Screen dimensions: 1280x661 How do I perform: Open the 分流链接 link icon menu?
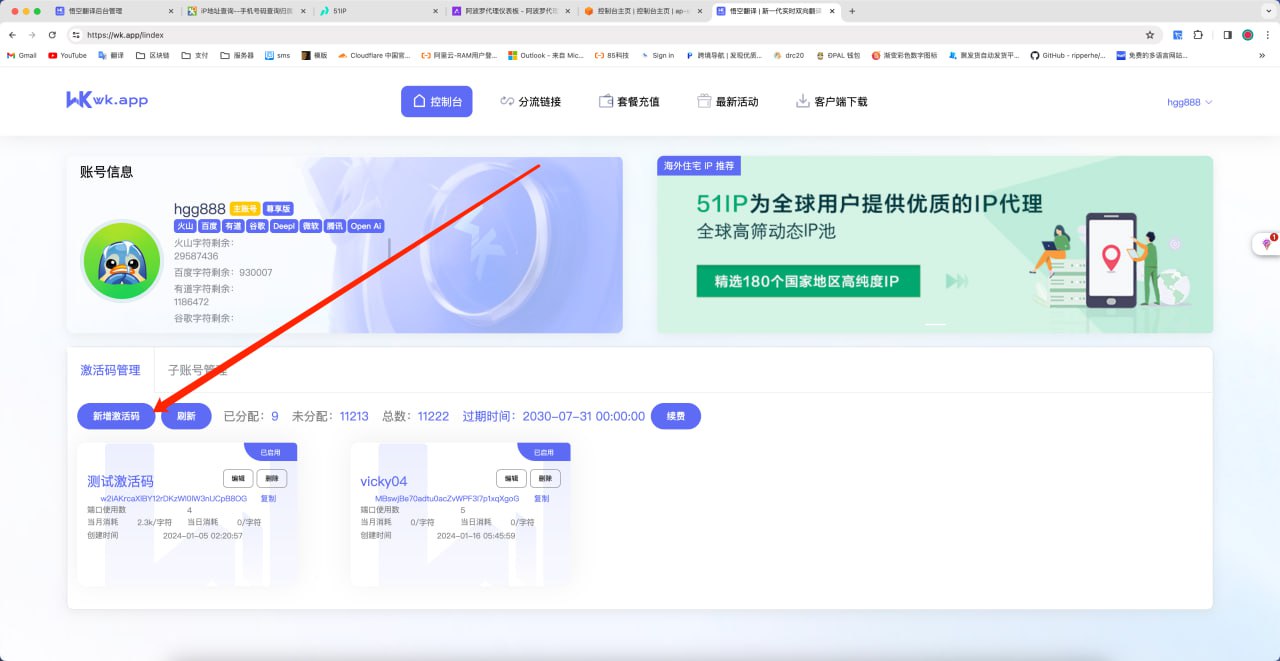[530, 101]
